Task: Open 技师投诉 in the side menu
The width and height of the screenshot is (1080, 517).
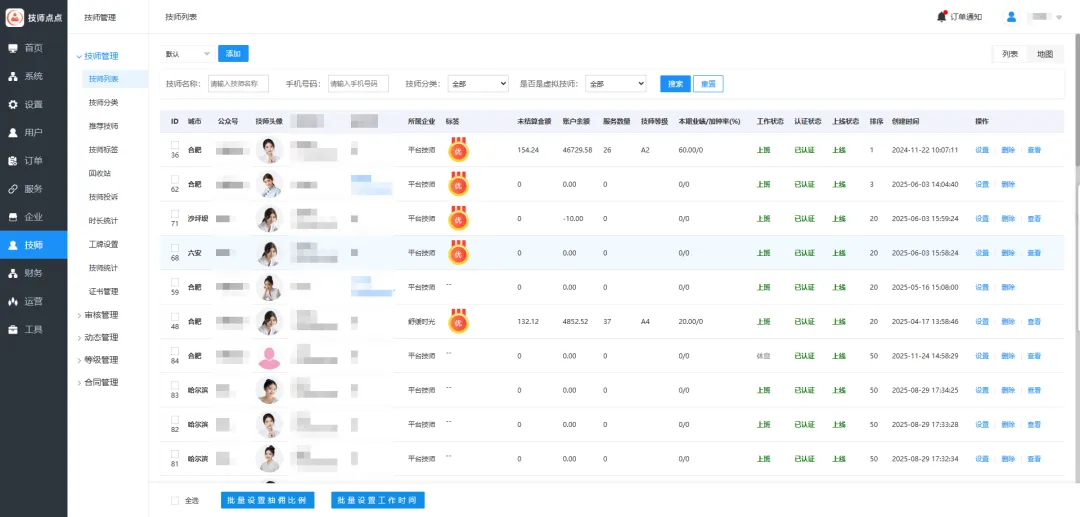Action: 103,196
